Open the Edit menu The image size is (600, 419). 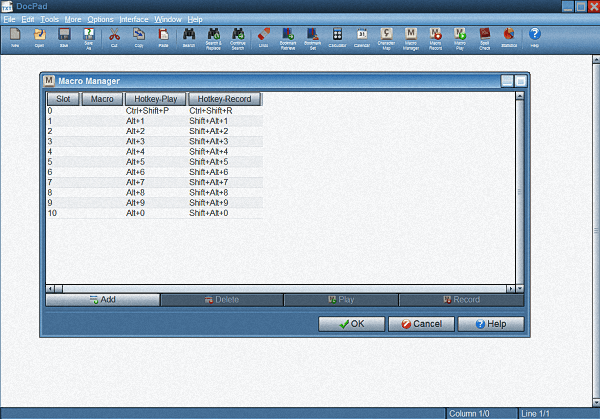click(28, 19)
